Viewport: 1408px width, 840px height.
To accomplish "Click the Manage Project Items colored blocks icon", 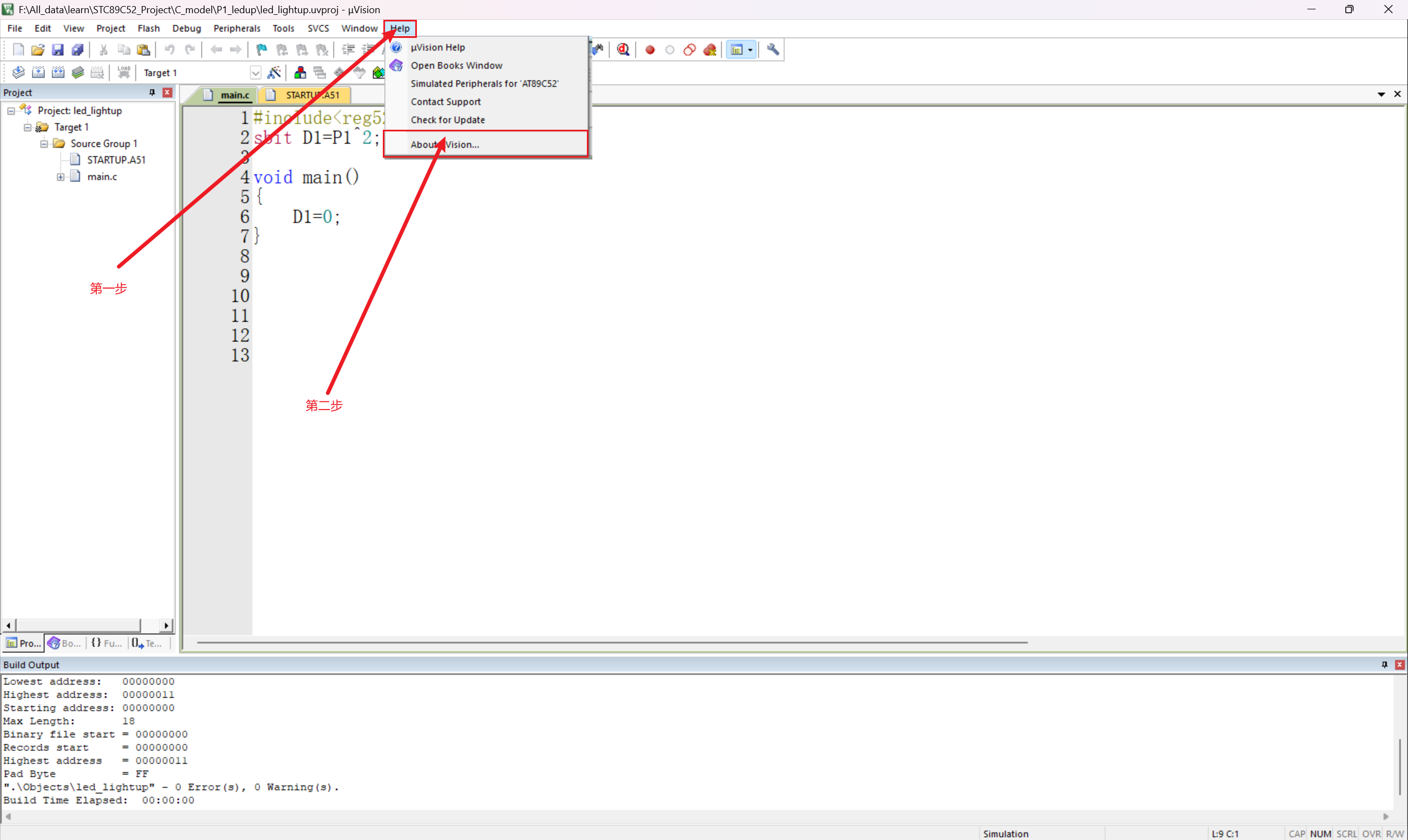I will click(300, 73).
